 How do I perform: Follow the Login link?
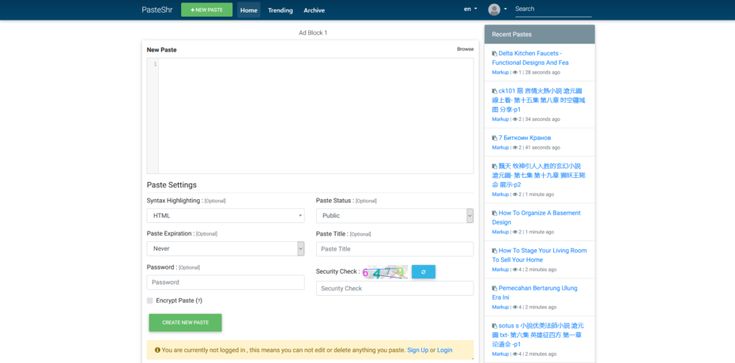tap(444, 350)
